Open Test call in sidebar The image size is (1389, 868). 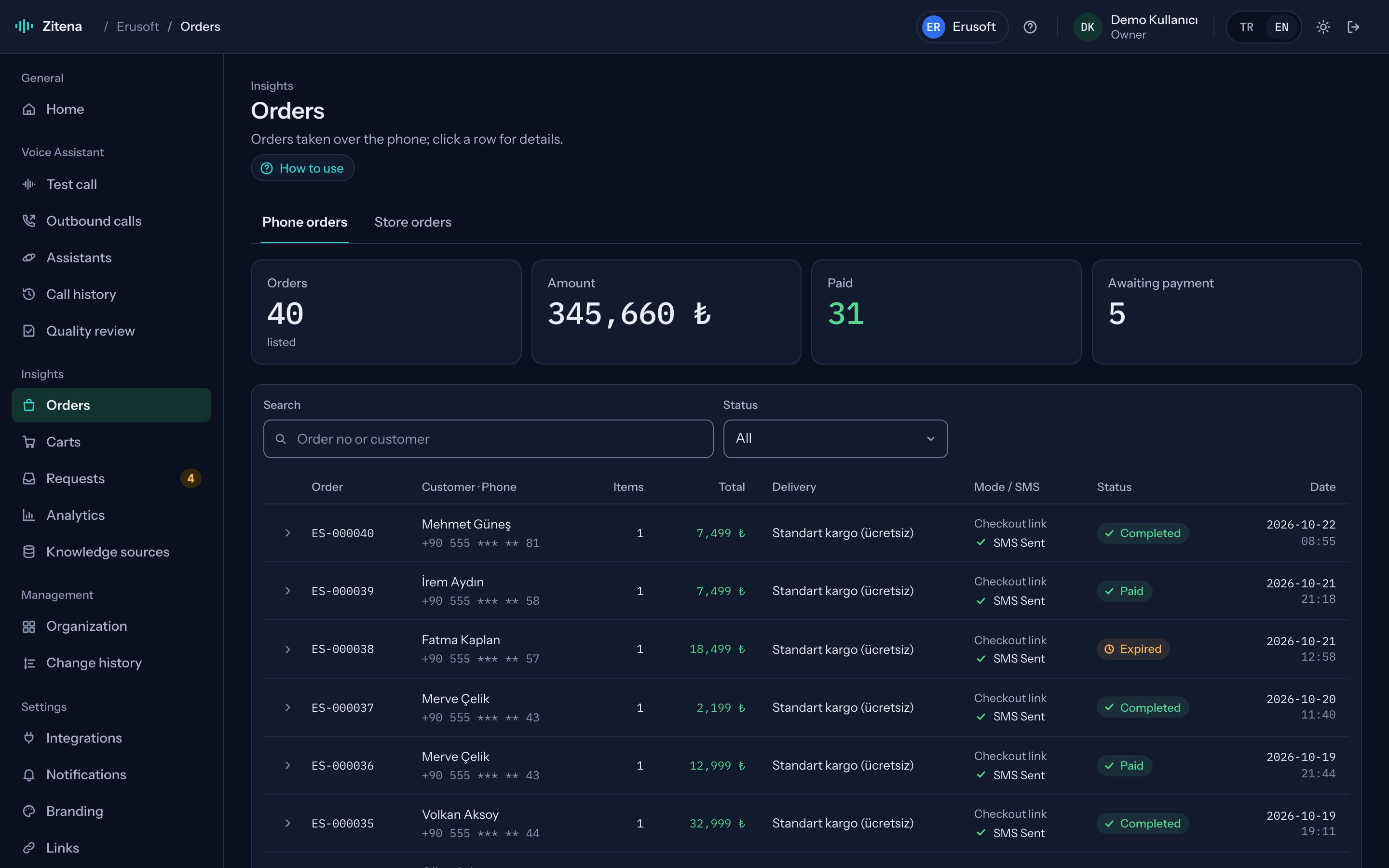coord(111,184)
